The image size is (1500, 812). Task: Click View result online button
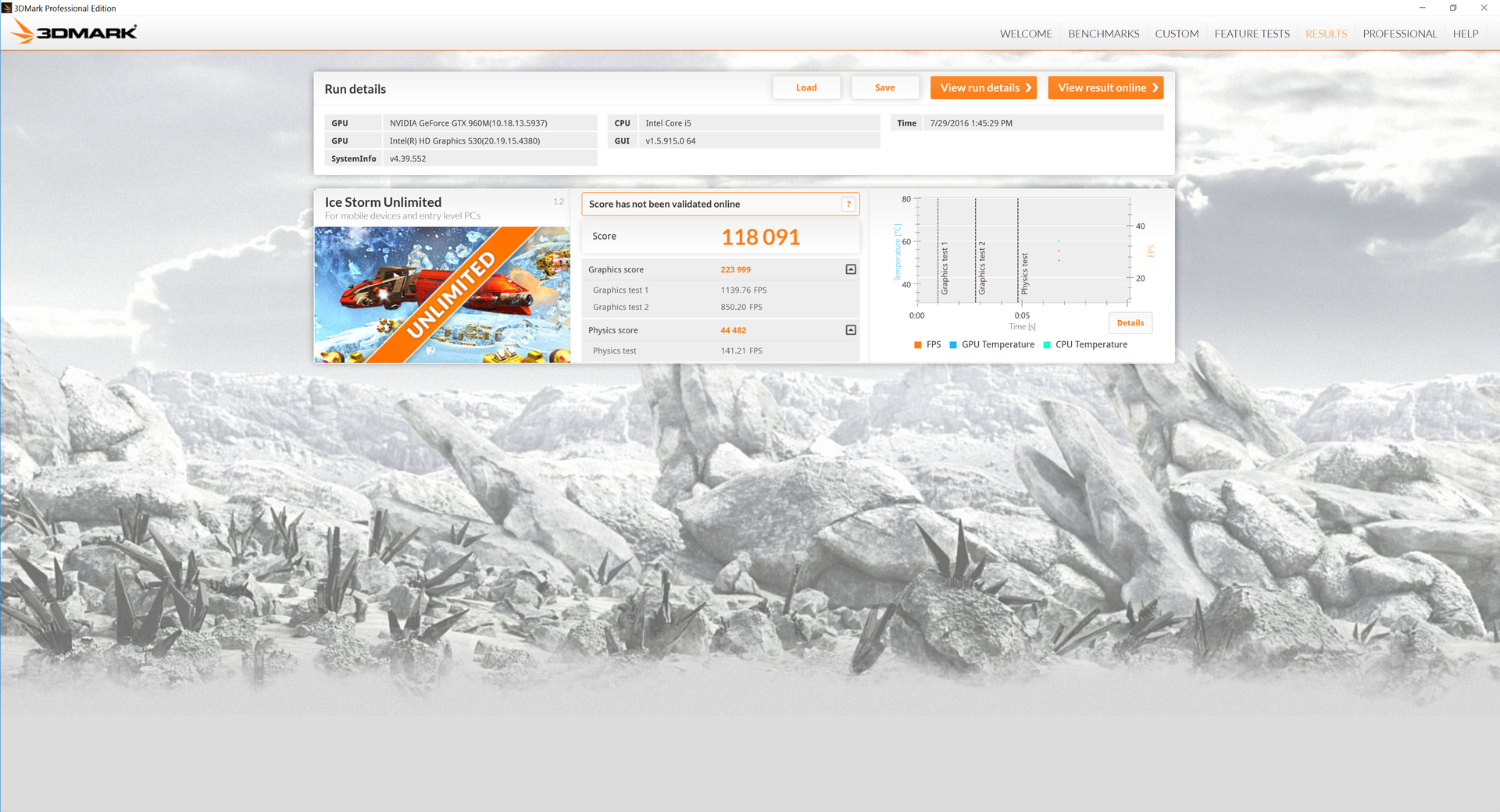point(1105,87)
